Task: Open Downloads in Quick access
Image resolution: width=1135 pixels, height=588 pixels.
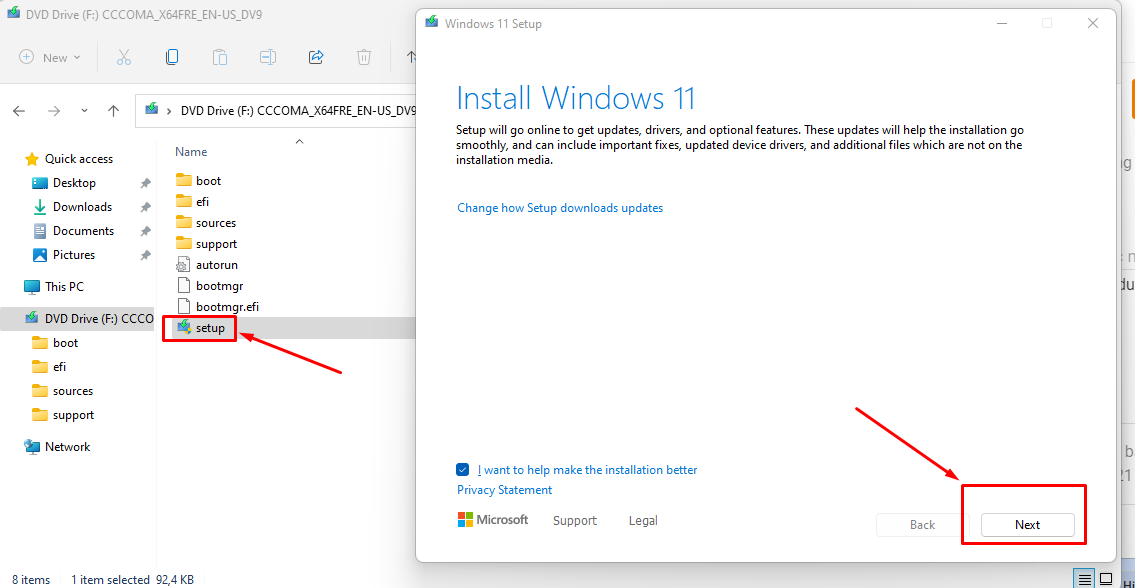Action: point(82,206)
